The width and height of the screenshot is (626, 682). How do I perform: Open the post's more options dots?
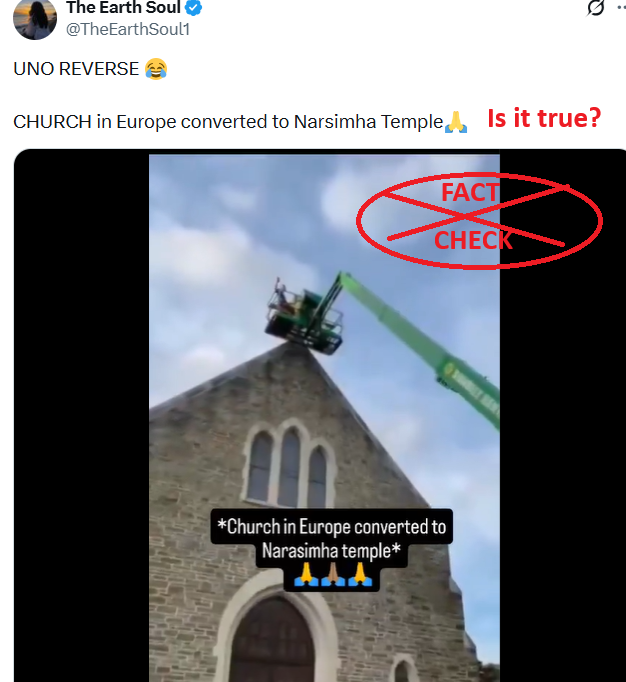[622, 7]
